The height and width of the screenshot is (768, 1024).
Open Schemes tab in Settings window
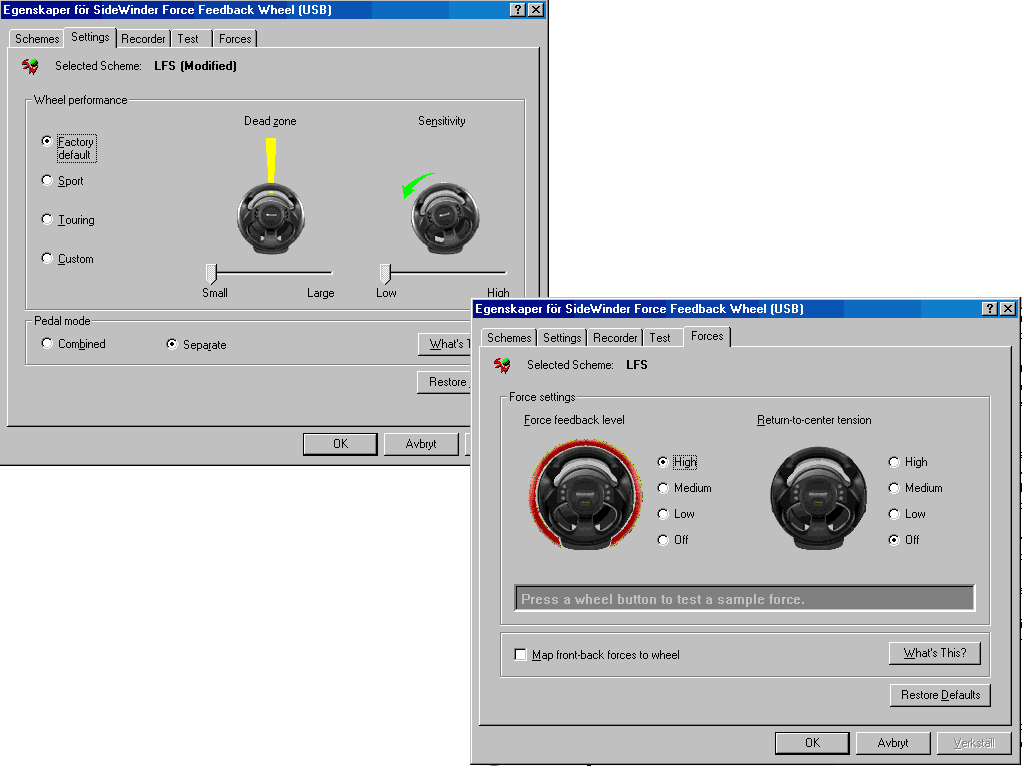37,39
